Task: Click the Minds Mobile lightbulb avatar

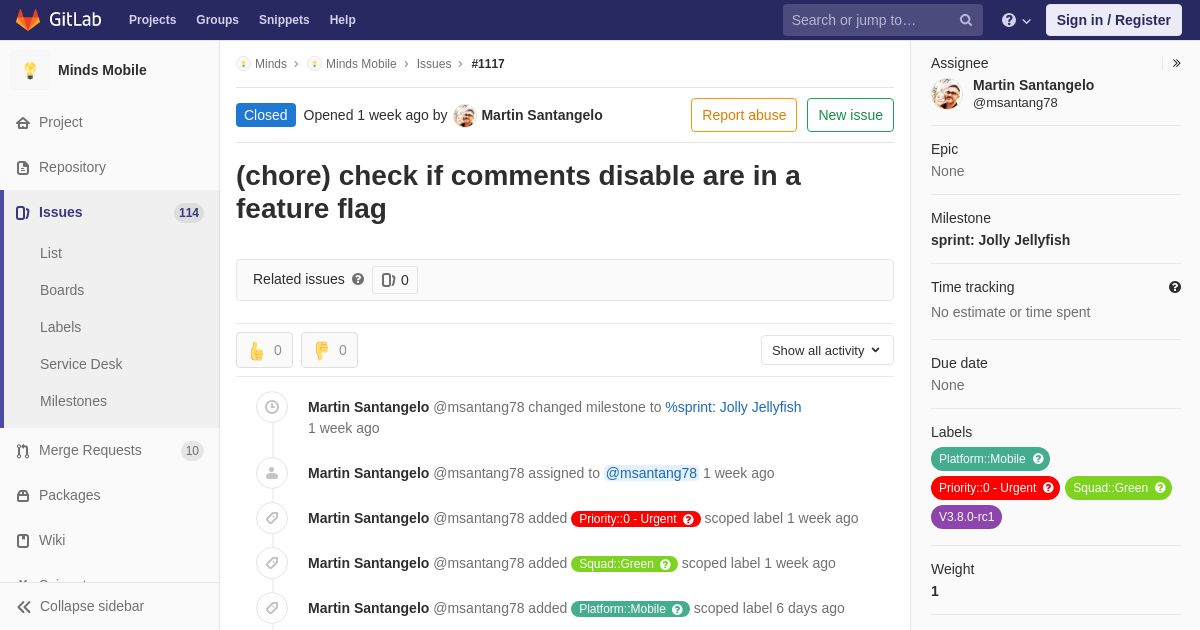Action: point(30,70)
